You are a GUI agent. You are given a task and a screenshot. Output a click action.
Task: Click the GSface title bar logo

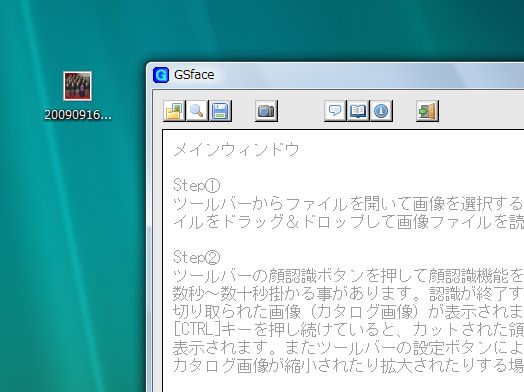pos(161,75)
